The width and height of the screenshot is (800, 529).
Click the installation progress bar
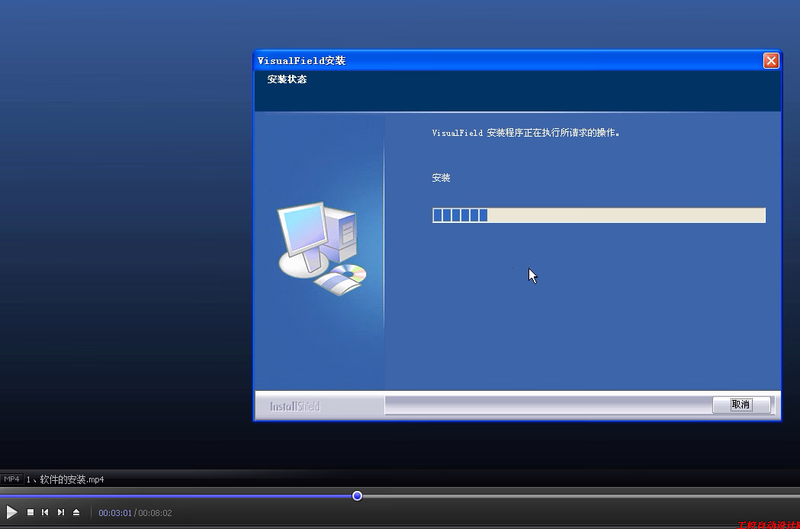click(599, 215)
